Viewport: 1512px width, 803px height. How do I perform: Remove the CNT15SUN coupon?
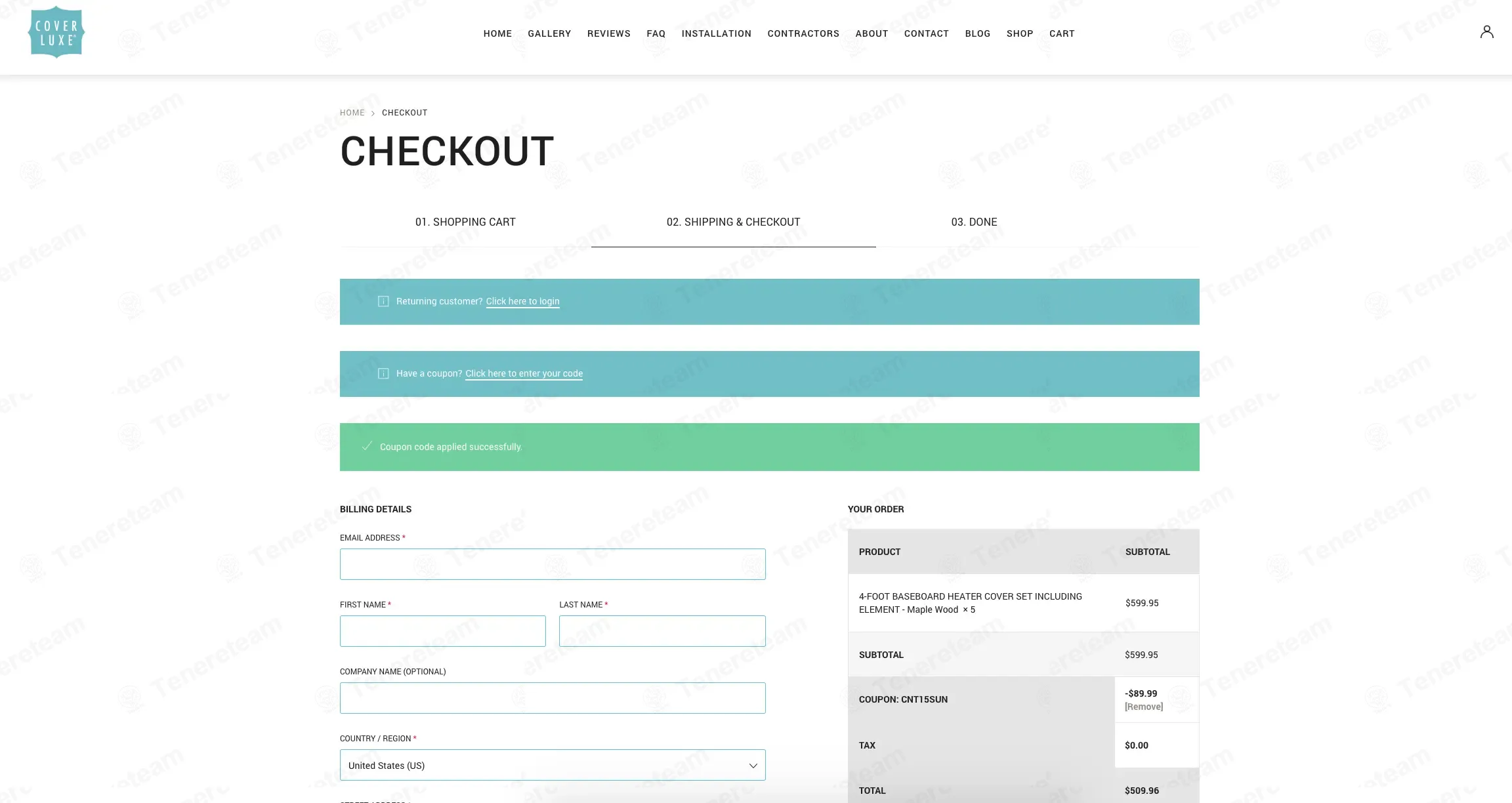point(1143,707)
